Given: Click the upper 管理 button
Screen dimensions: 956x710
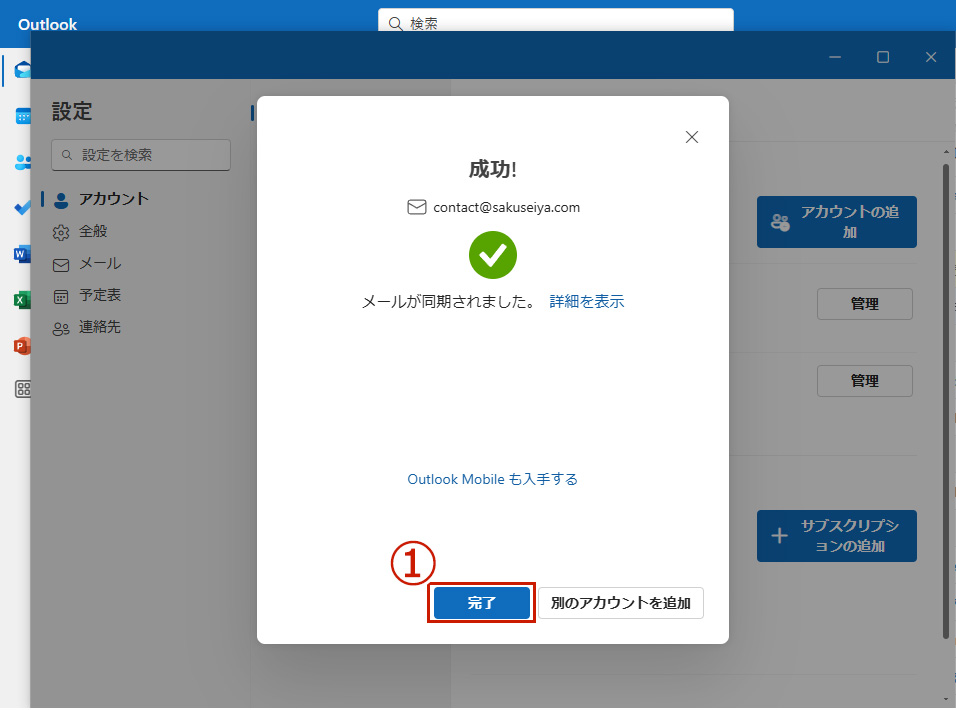Looking at the screenshot, I should point(865,304).
